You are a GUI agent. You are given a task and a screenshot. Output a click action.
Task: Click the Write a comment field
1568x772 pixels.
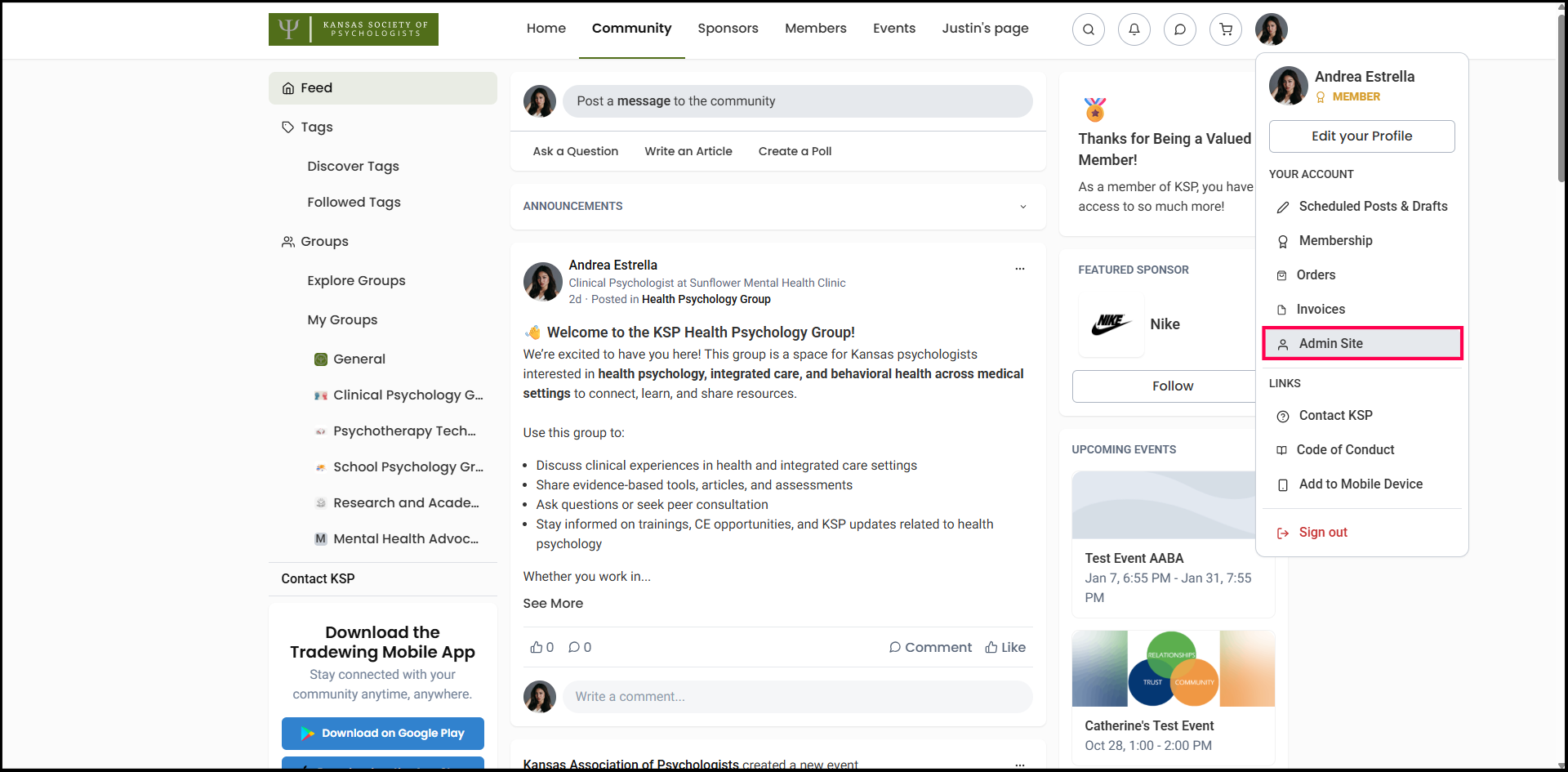(x=796, y=697)
